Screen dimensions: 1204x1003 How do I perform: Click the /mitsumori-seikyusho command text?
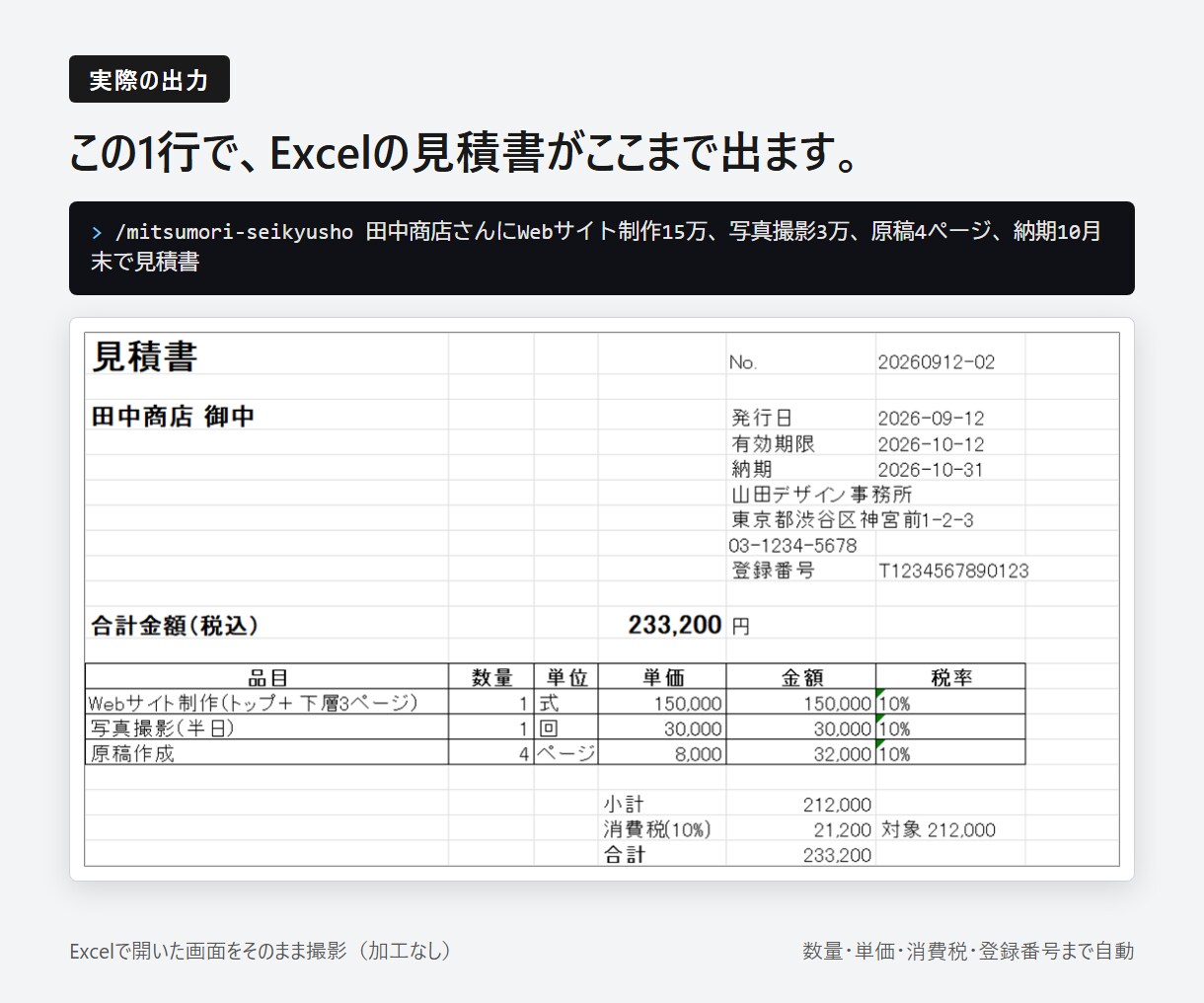click(234, 232)
